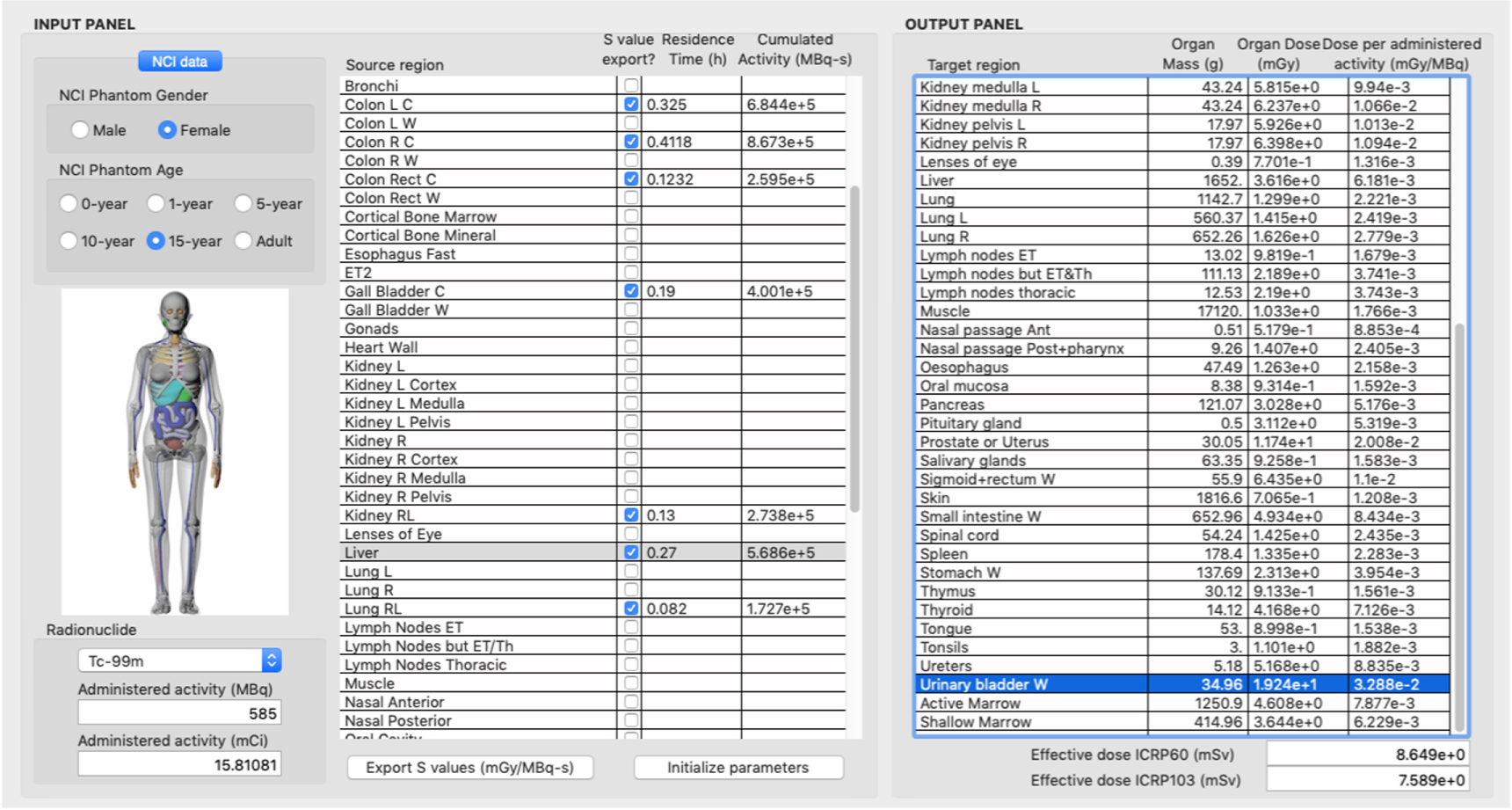Uncheck S value export for Gall Bladder C

pyautogui.click(x=631, y=291)
